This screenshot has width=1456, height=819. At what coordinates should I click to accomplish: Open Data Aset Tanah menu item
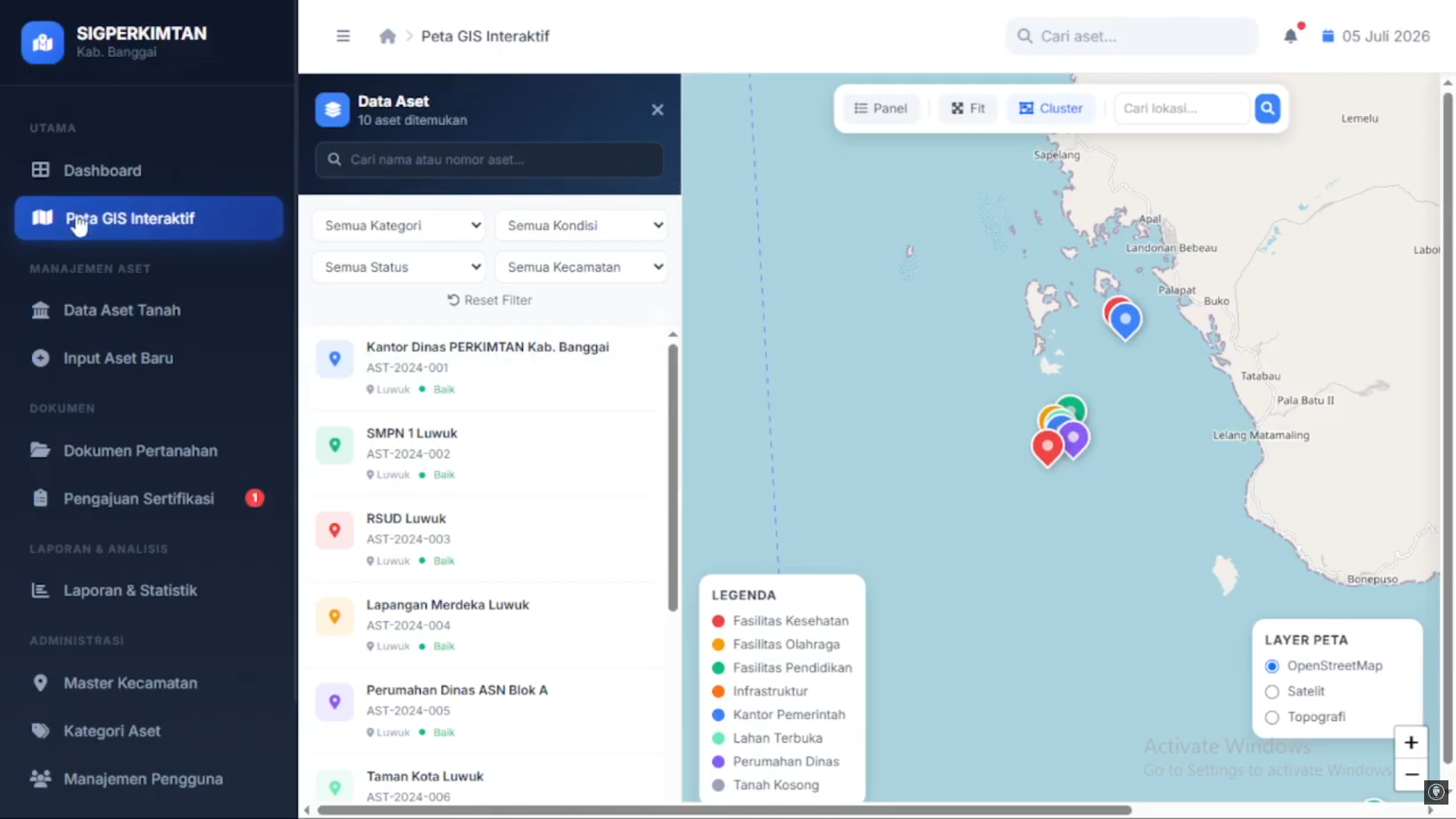[149, 310]
